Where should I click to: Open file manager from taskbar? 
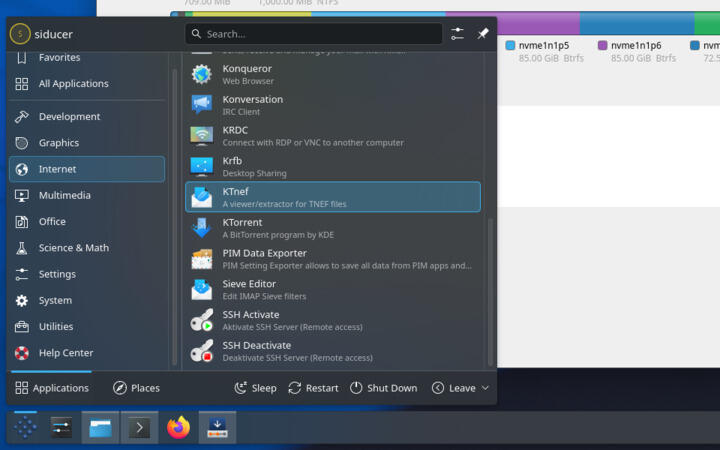(x=101, y=428)
